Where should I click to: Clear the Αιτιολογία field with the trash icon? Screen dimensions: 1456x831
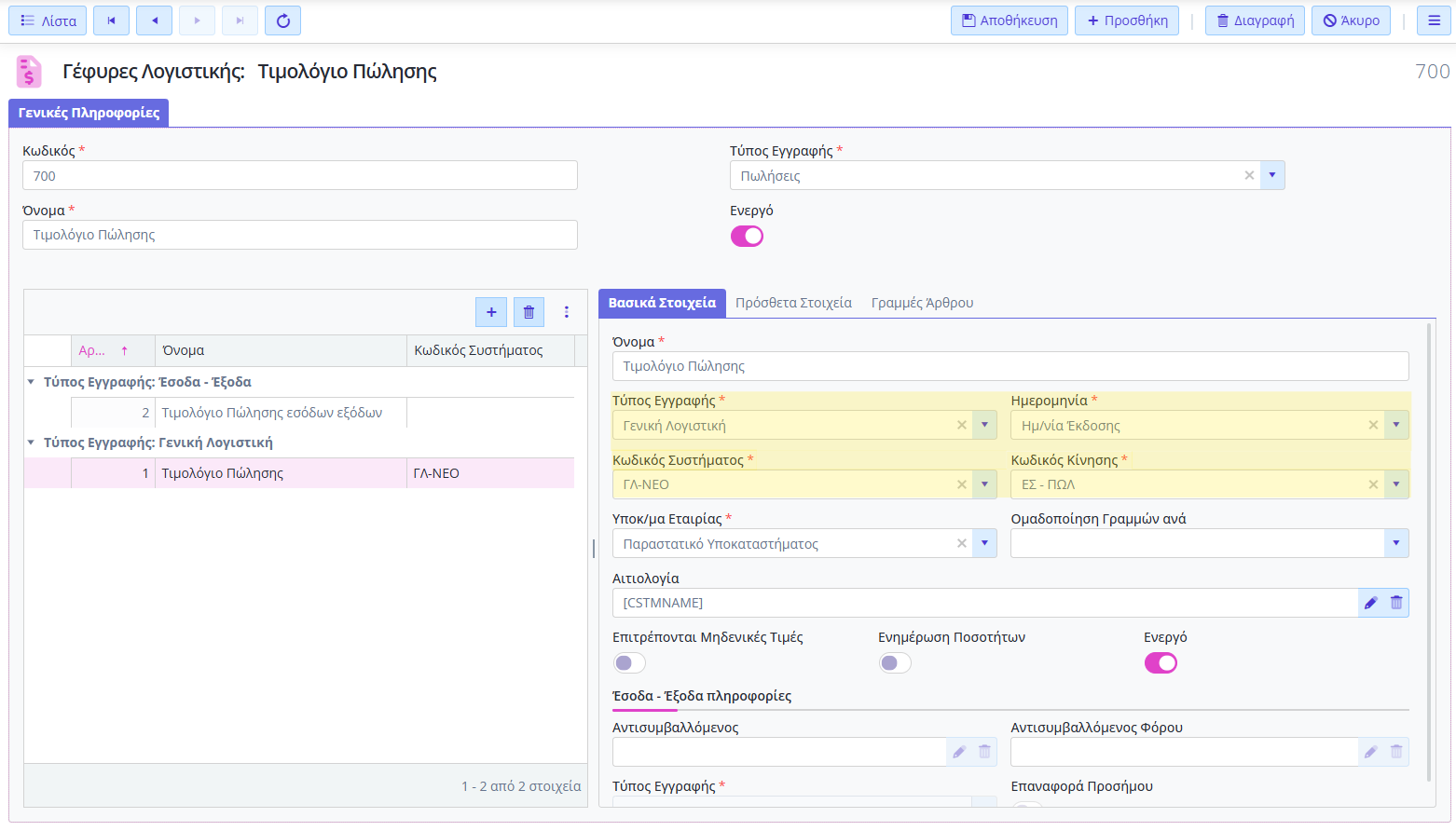1396,603
